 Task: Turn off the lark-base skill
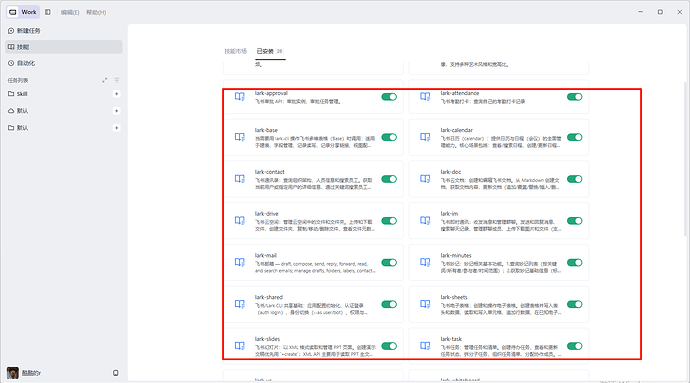click(389, 137)
